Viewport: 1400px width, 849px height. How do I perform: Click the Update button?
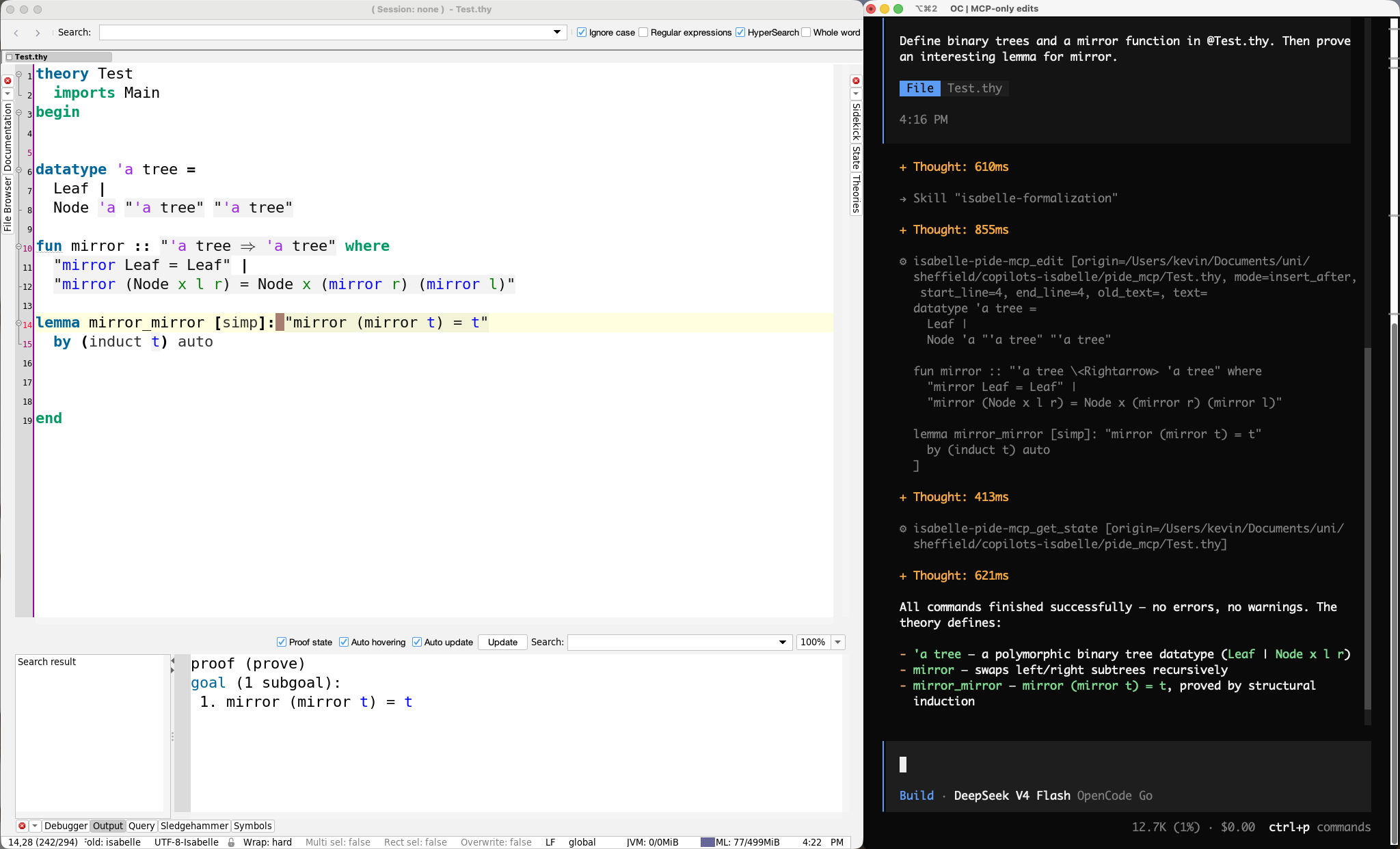click(502, 642)
